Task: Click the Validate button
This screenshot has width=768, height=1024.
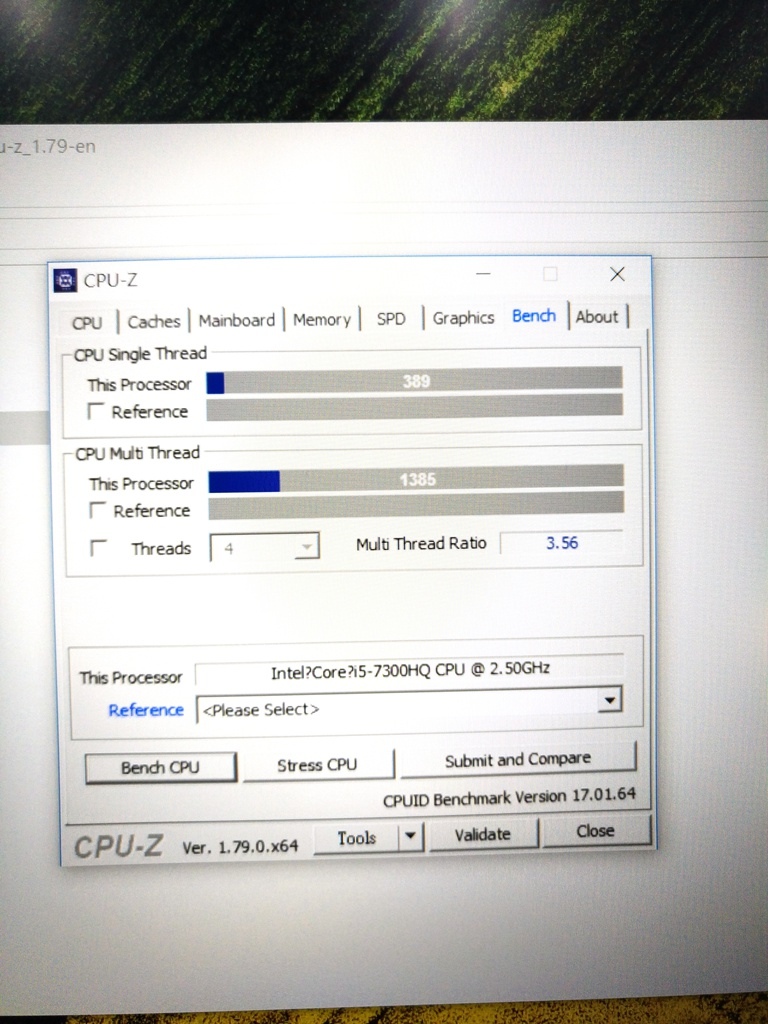Action: (x=483, y=835)
